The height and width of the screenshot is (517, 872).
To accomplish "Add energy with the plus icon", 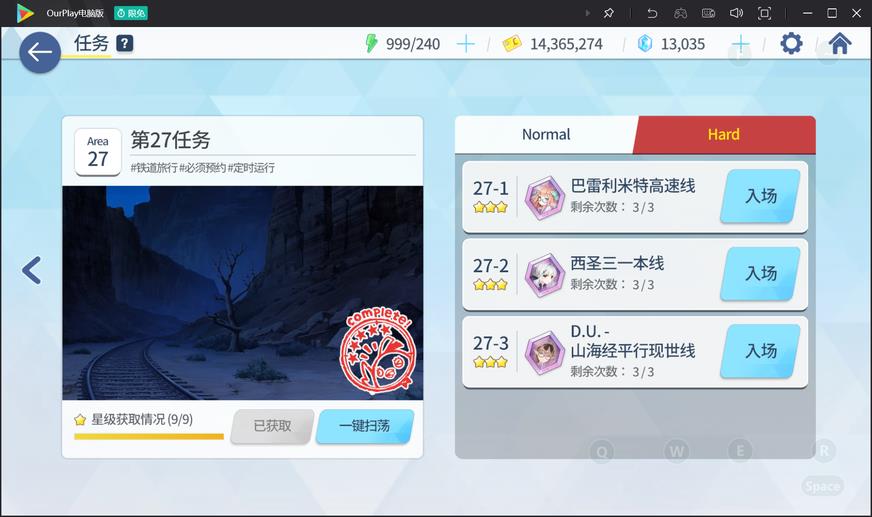I will (465, 43).
